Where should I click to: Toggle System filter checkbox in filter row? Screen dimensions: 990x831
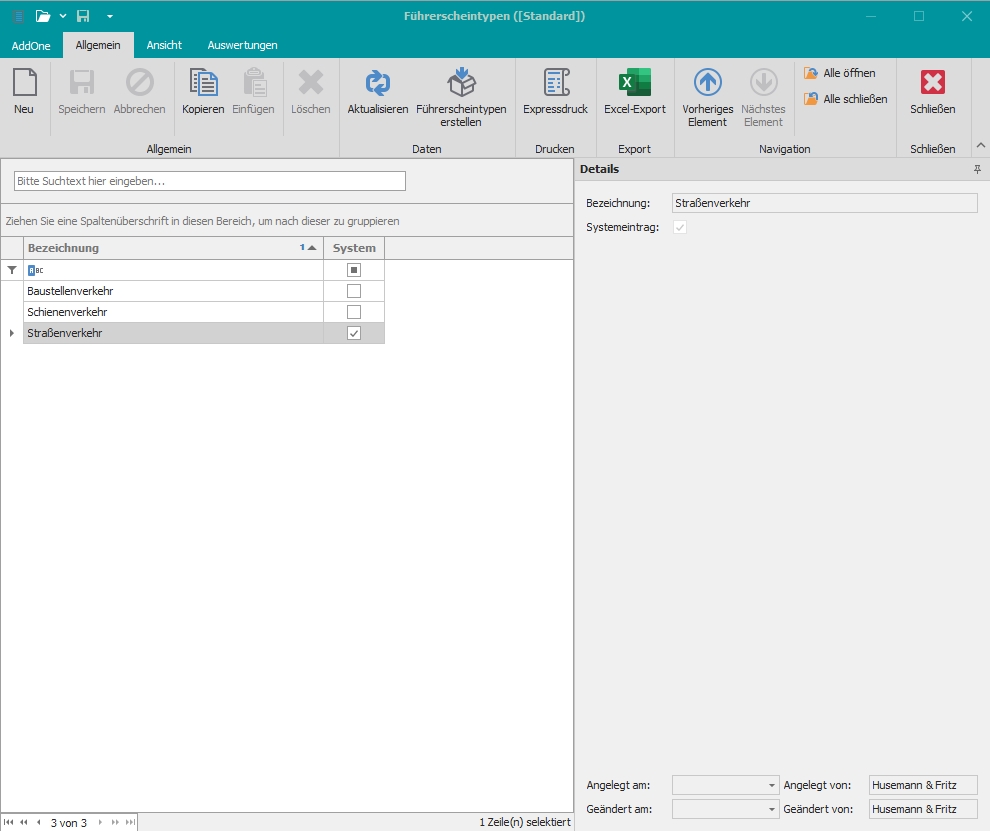[x=353, y=270]
